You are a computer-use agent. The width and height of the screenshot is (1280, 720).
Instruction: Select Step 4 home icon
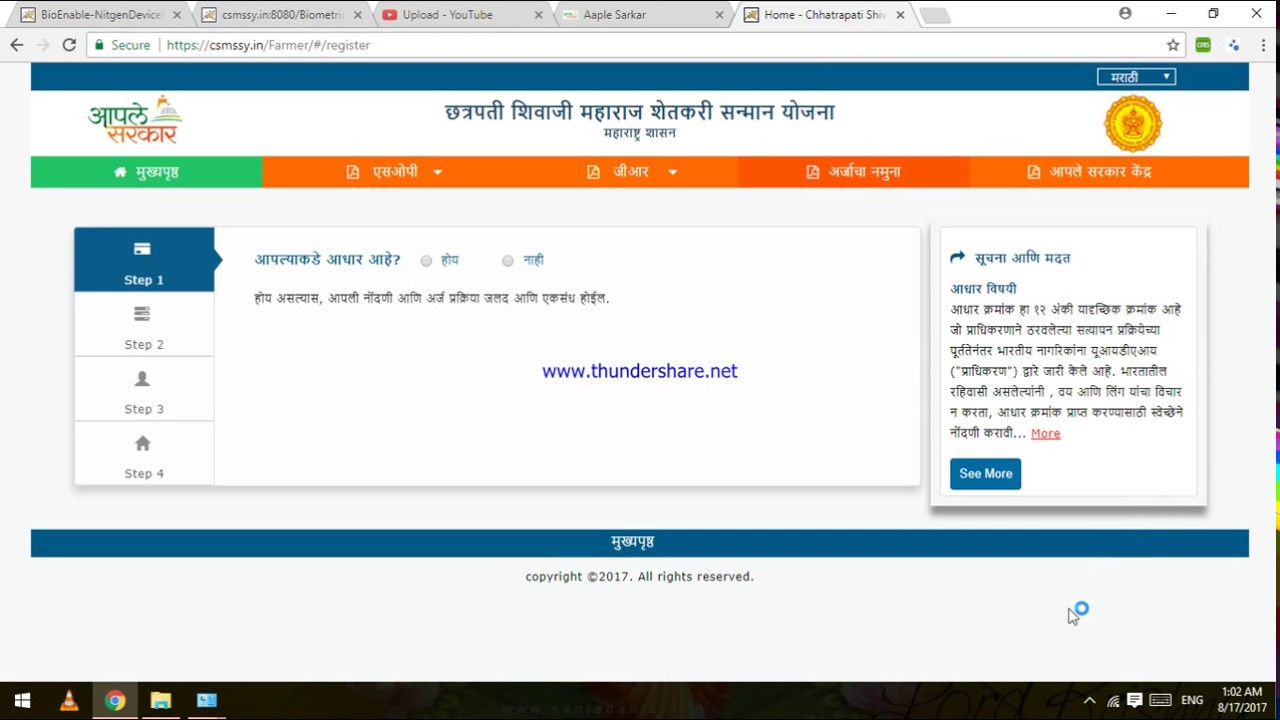(142, 443)
